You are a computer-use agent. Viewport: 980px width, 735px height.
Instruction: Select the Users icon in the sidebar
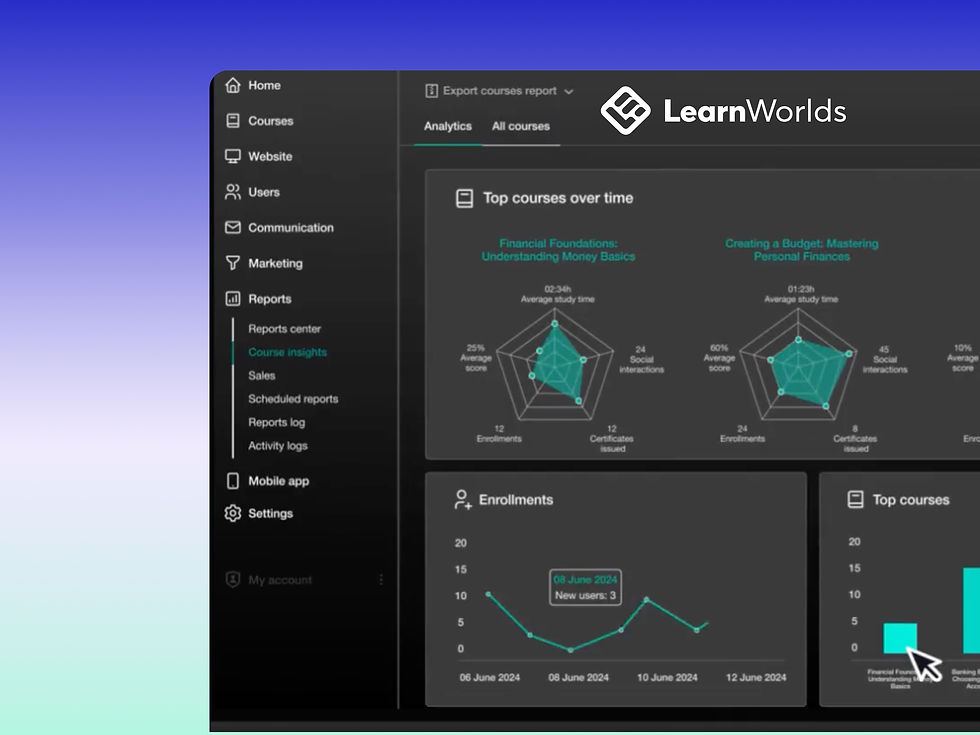pos(233,191)
